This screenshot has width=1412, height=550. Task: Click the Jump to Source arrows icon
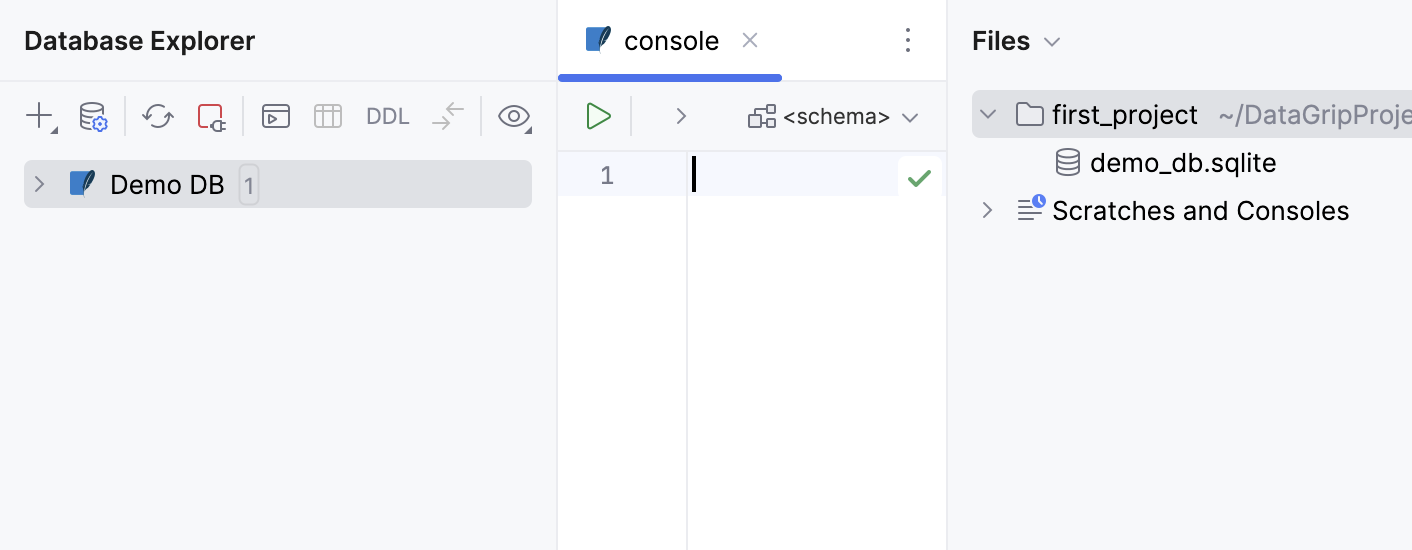448,116
